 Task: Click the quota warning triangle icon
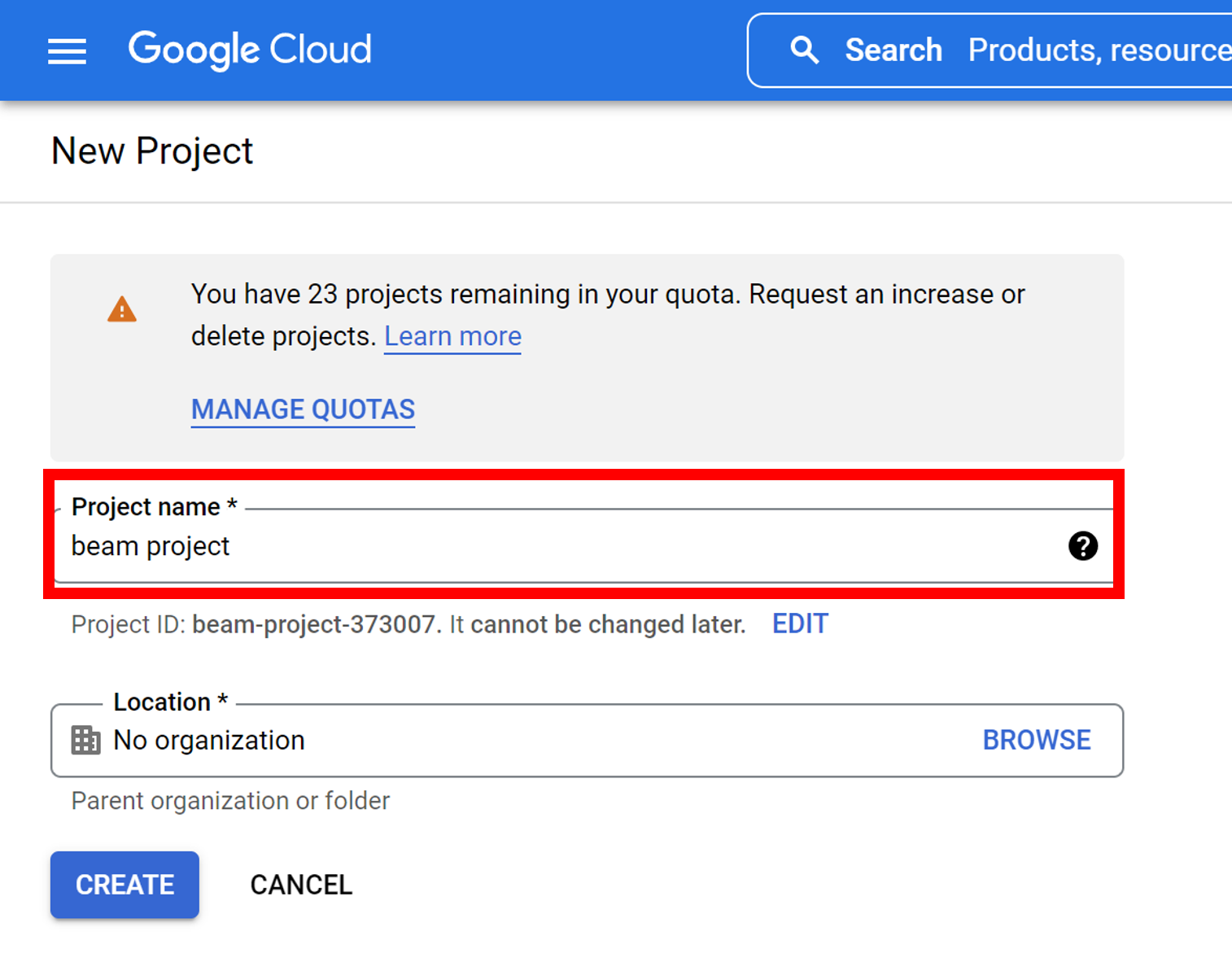121,309
